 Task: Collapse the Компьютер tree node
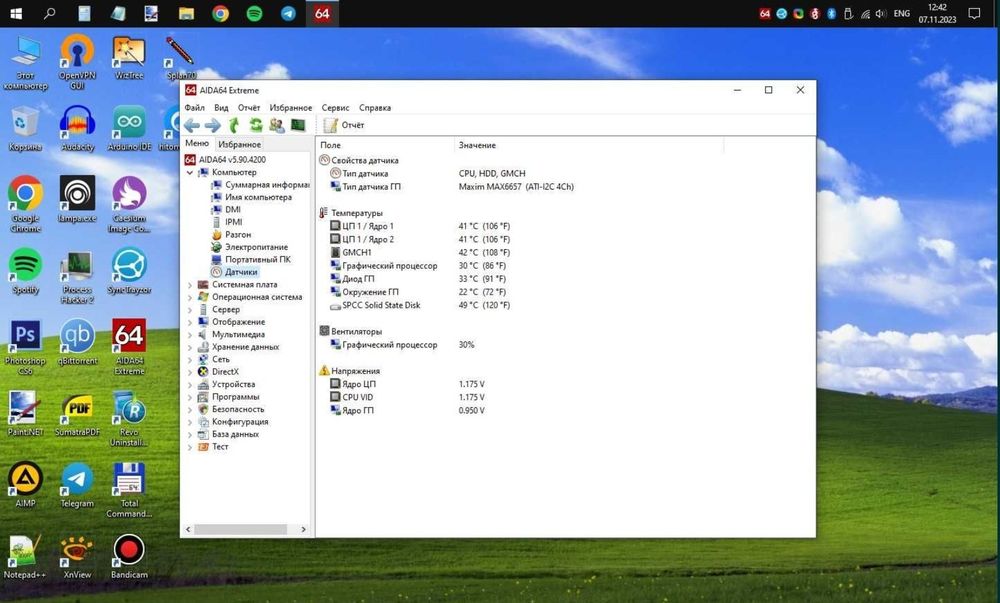[190, 172]
